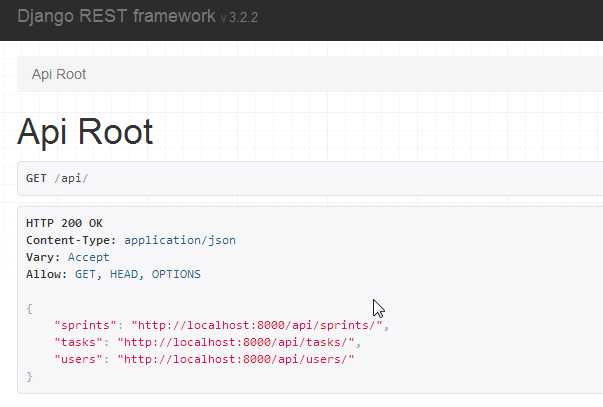
Task: Click the v3.2.2 version label
Action: tap(239, 17)
